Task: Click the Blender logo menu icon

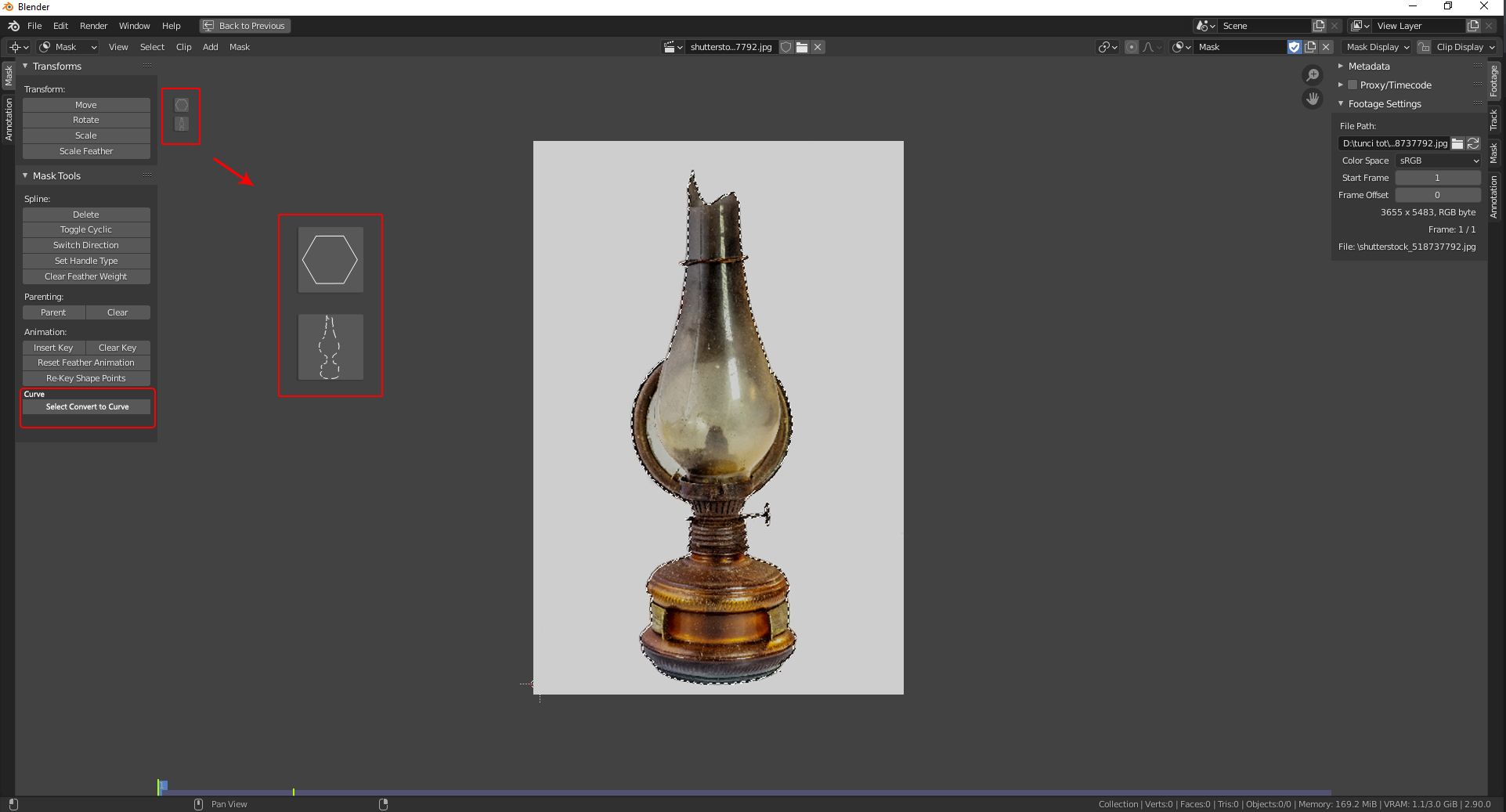Action: (13, 26)
